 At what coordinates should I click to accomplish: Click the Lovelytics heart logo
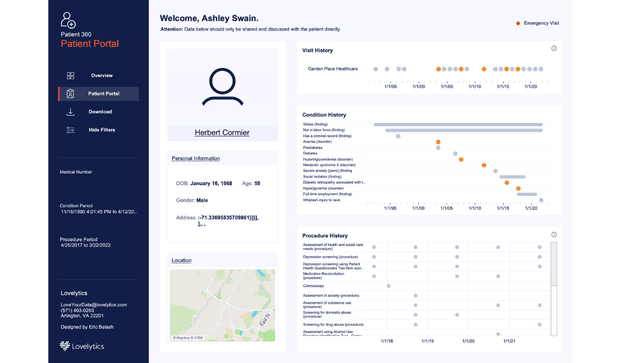coord(64,346)
